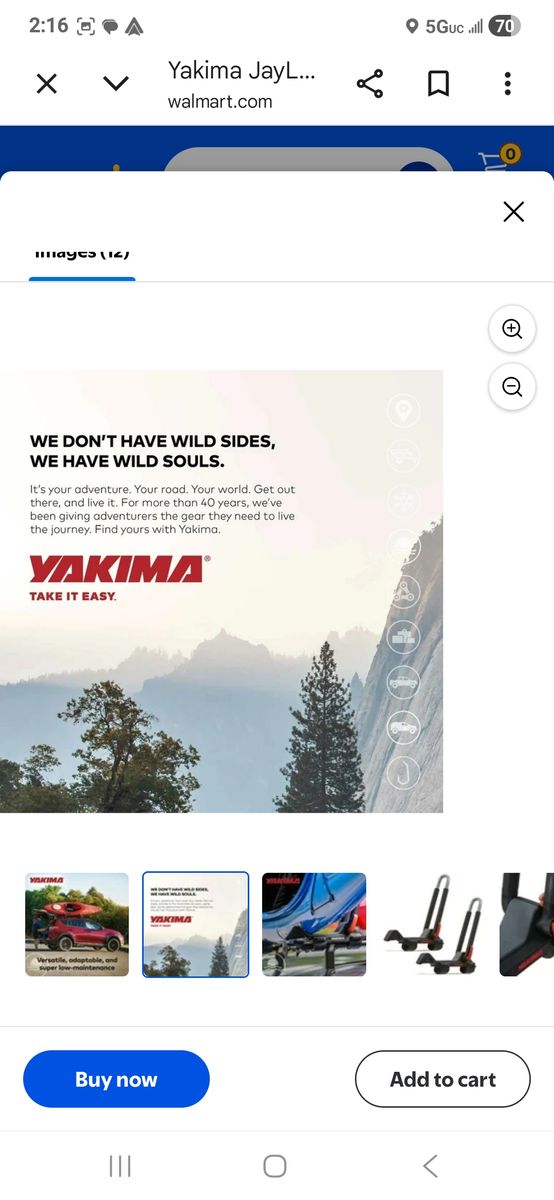
Task: Tap the Android home navigation button
Action: point(275,1165)
